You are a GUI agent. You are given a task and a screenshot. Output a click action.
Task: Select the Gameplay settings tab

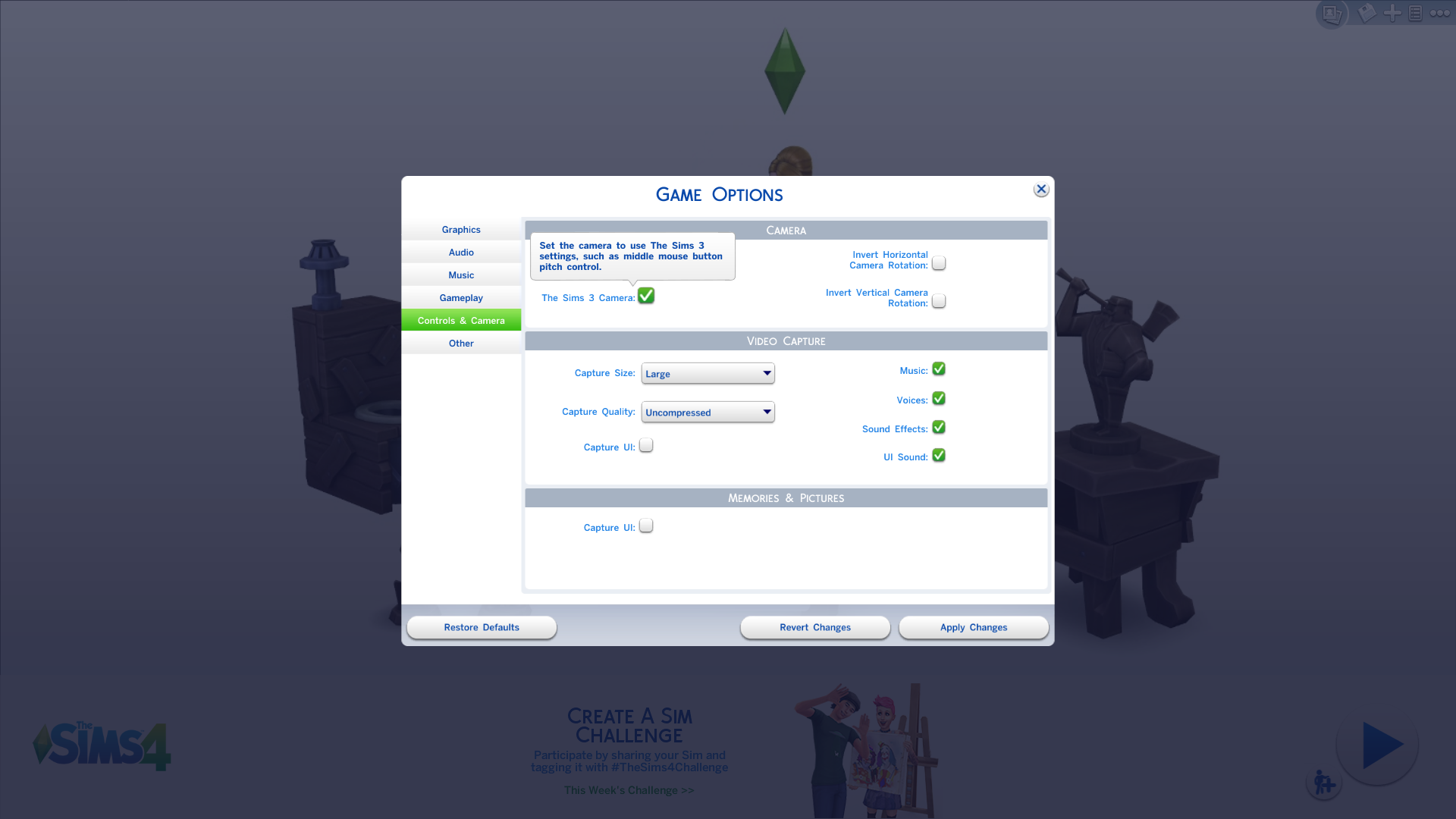461,297
